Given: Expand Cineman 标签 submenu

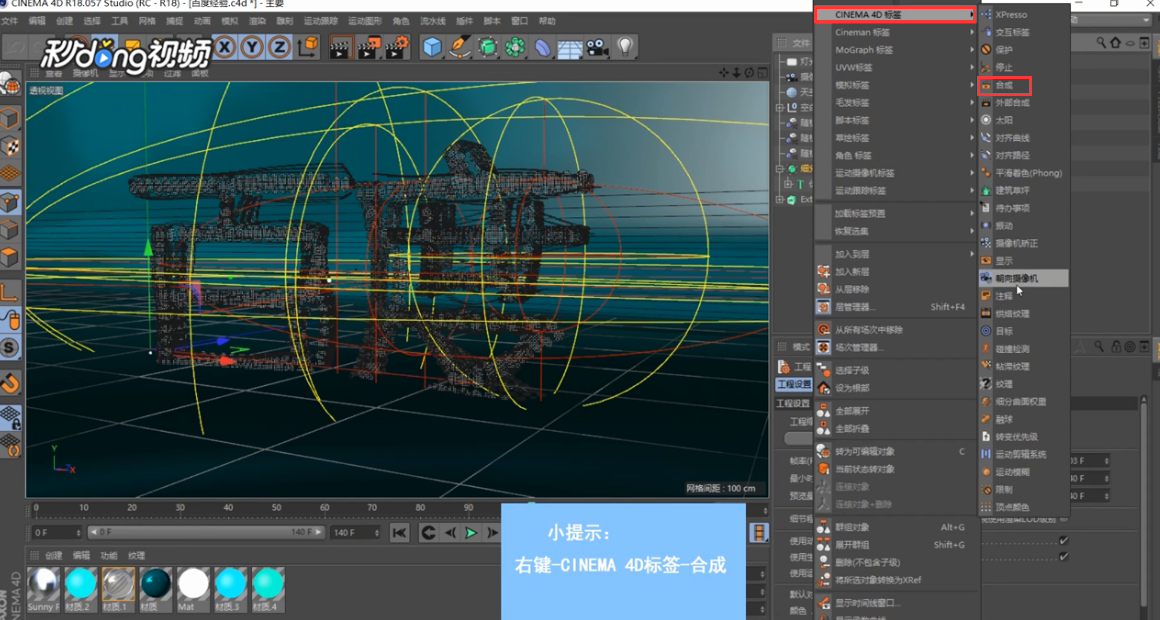Looking at the screenshot, I should (x=895, y=33).
